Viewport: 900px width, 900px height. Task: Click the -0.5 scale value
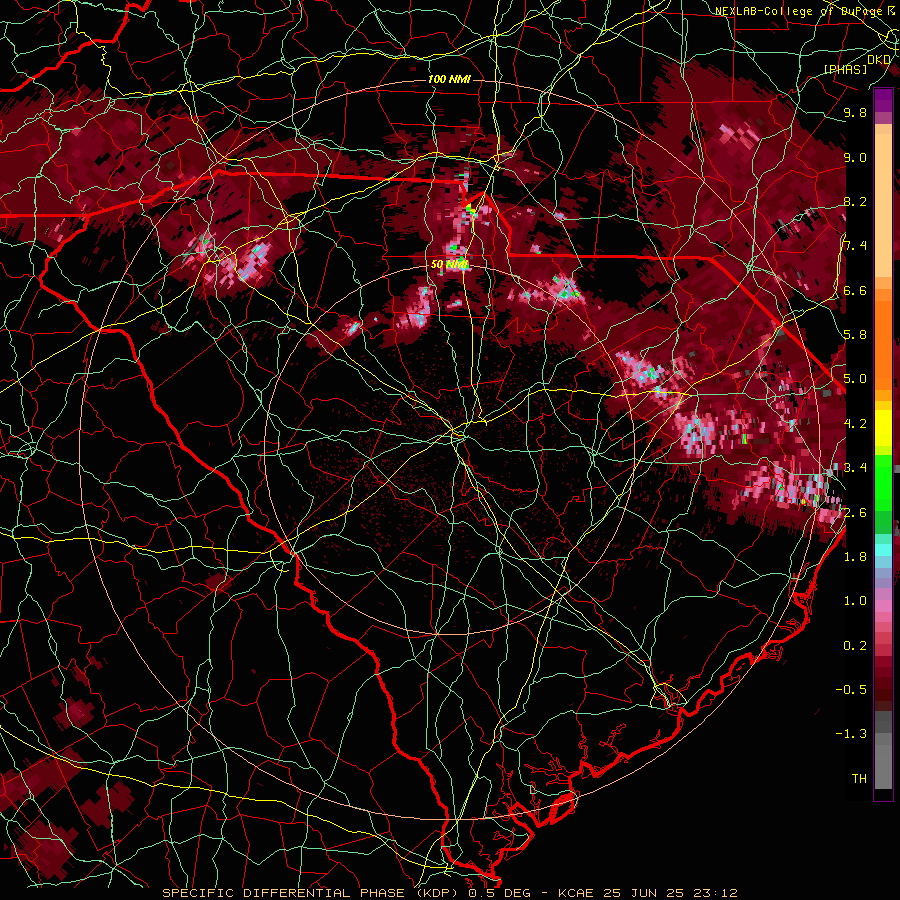(851, 690)
